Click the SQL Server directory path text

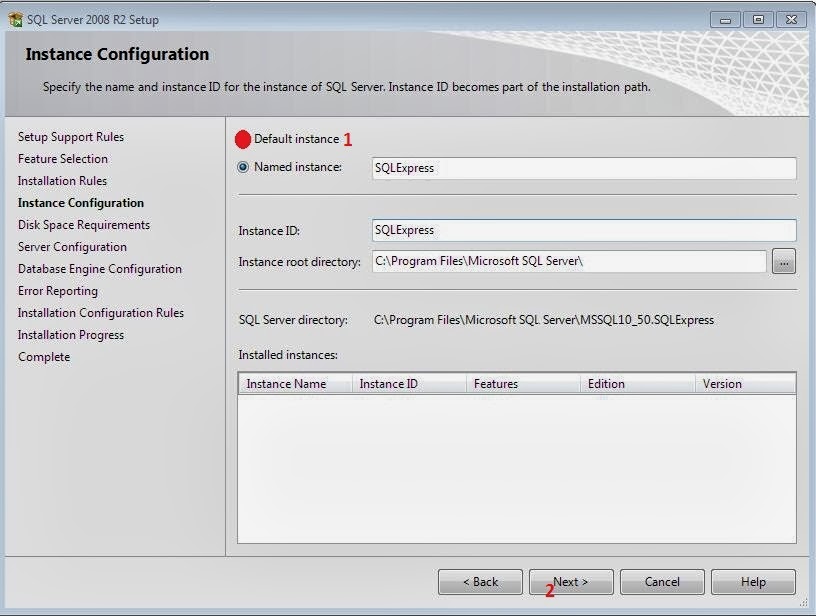[544, 320]
